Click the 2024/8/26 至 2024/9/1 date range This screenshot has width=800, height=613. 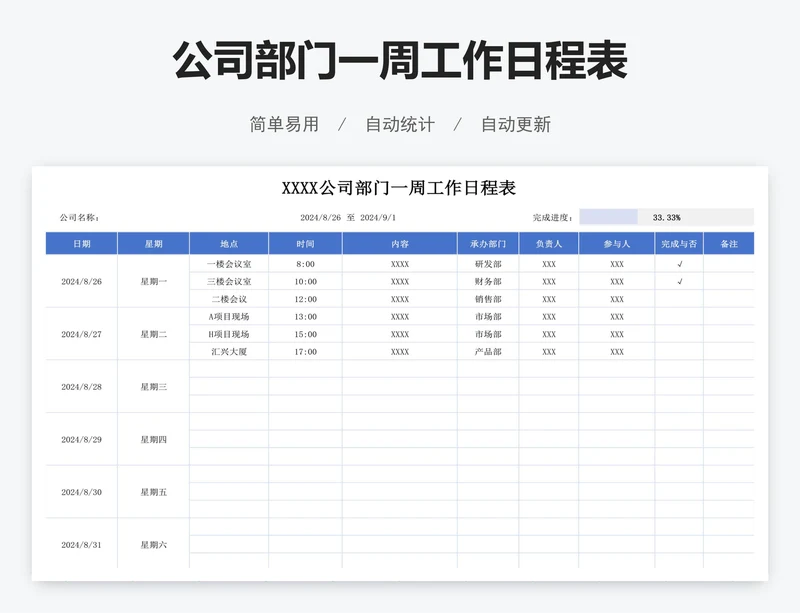[348, 217]
